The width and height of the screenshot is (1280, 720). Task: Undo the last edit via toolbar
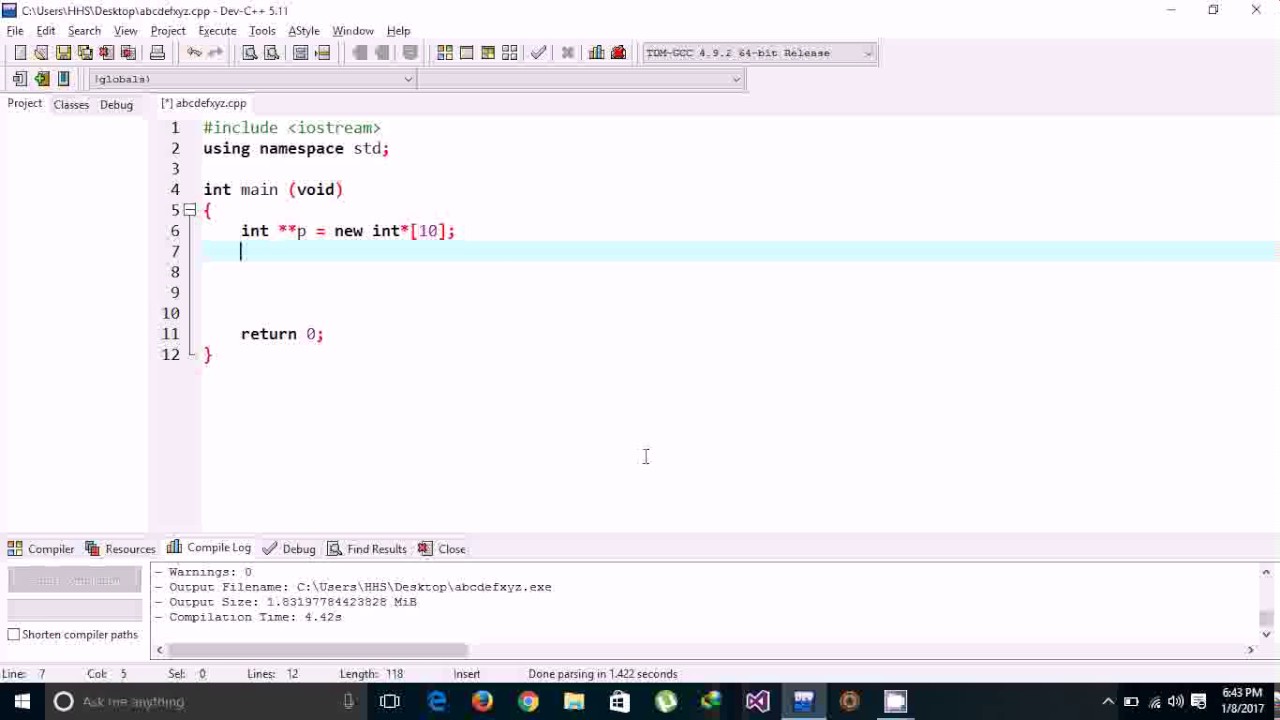click(194, 53)
